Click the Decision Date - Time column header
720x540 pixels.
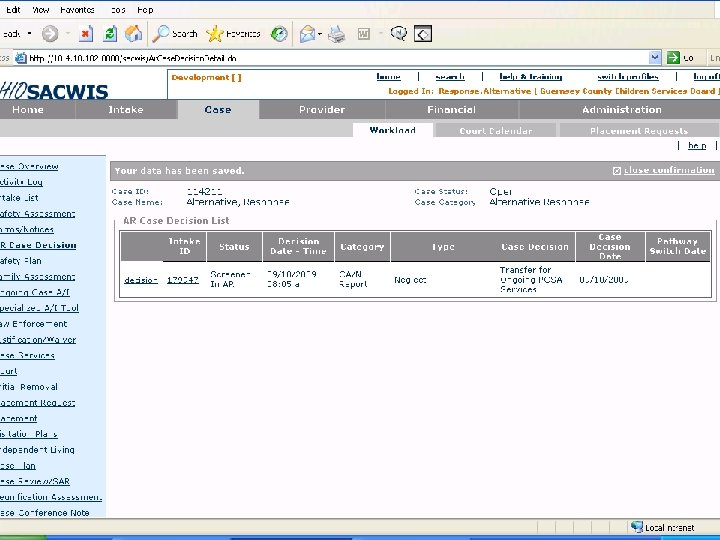pyautogui.click(x=298, y=247)
